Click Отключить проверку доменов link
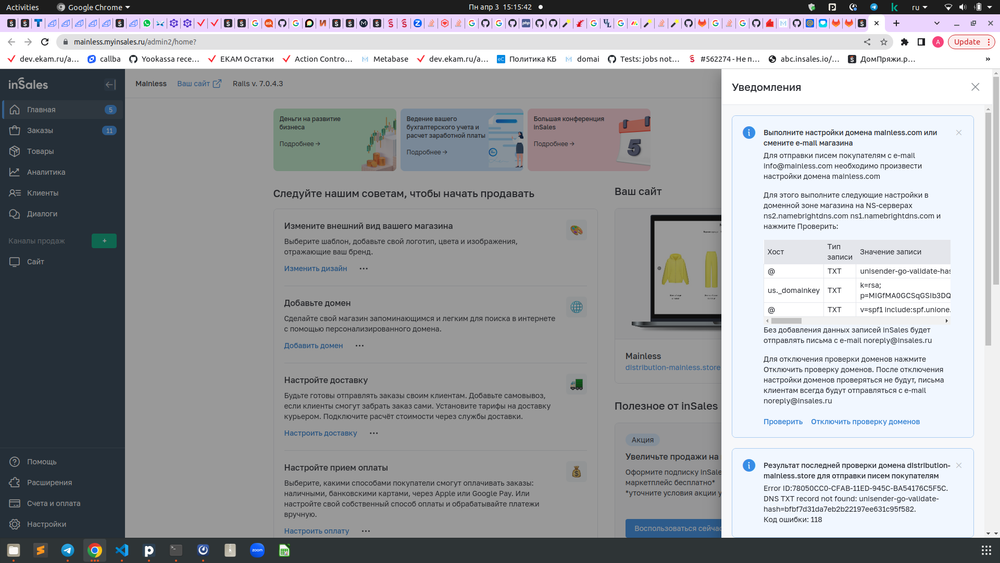1000x563 pixels. pyautogui.click(x=865, y=422)
